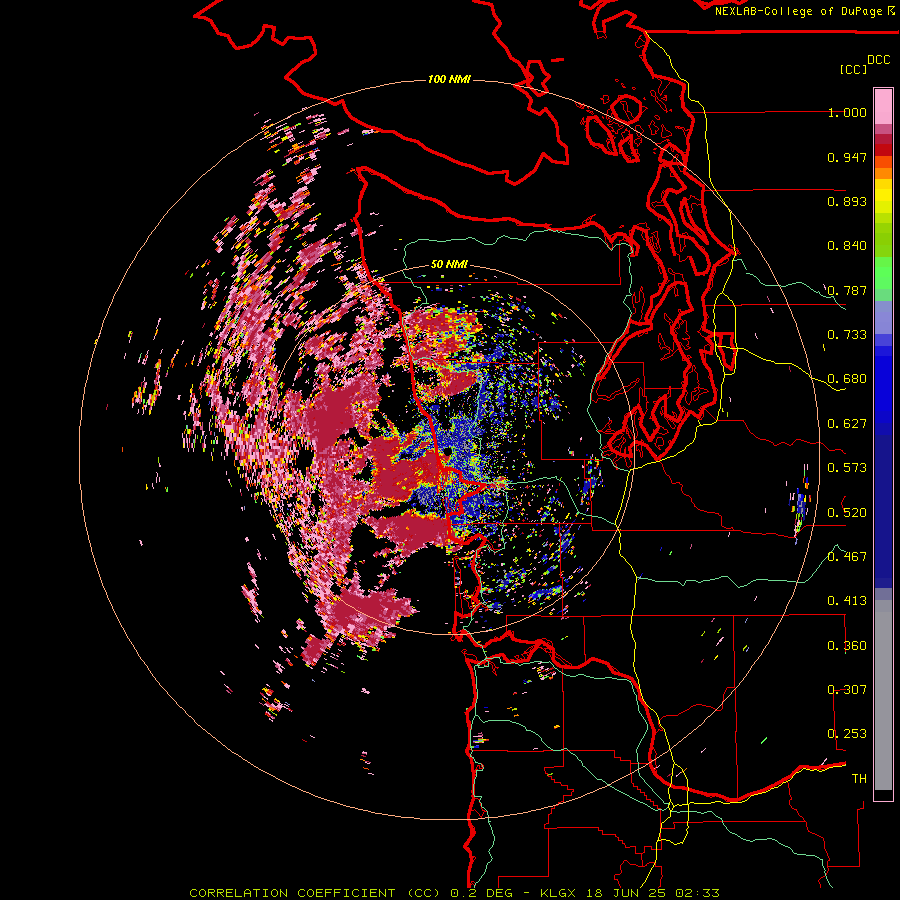Click the [CC] legend unit label
Screen dimensions: 900x900
point(854,69)
